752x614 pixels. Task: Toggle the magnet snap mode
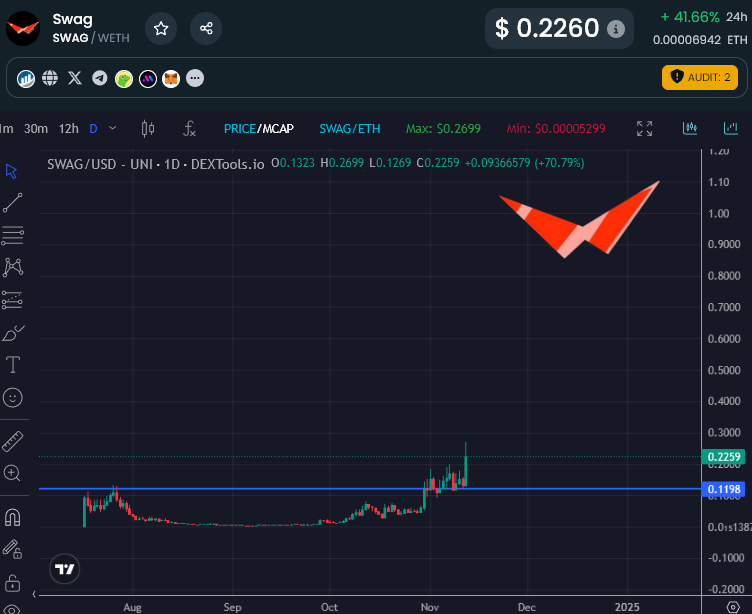coord(12,518)
